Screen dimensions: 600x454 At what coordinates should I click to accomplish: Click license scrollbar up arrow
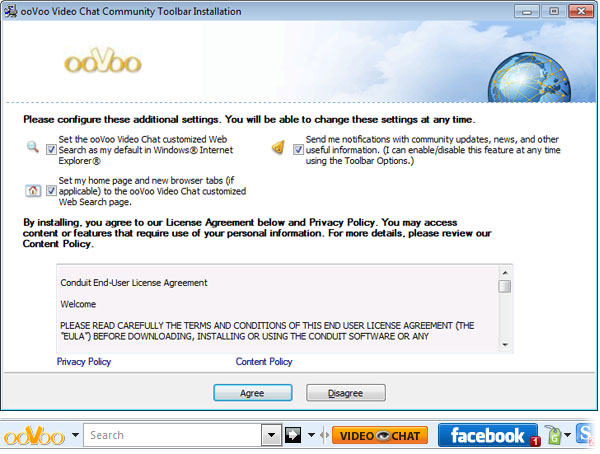tap(505, 273)
